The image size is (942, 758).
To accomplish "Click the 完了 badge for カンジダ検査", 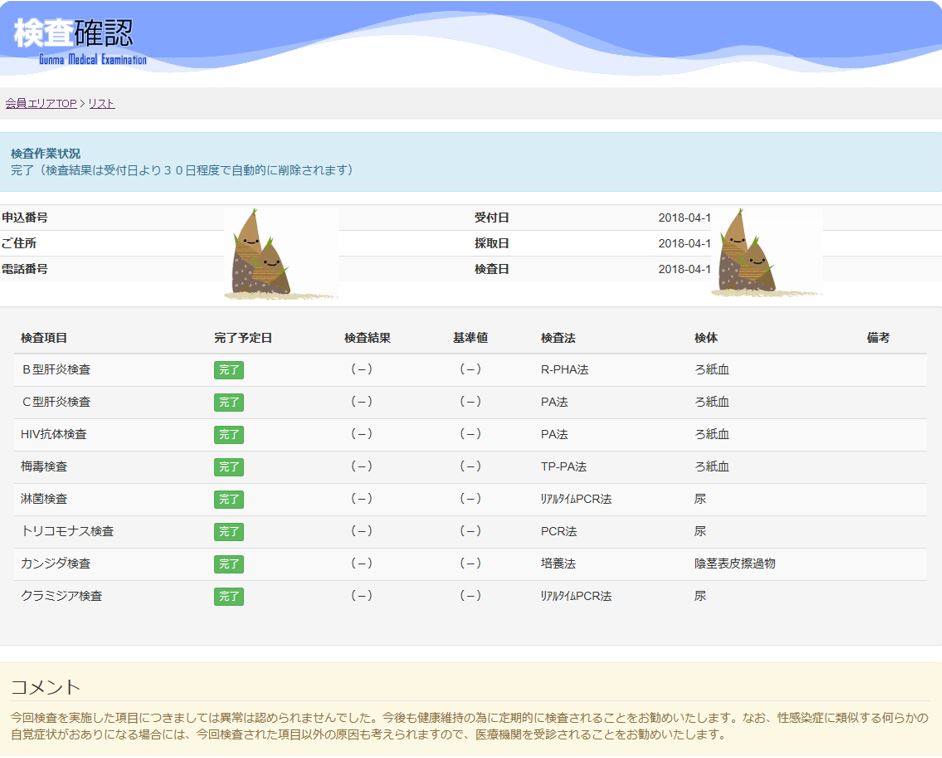I will click(x=229, y=565).
